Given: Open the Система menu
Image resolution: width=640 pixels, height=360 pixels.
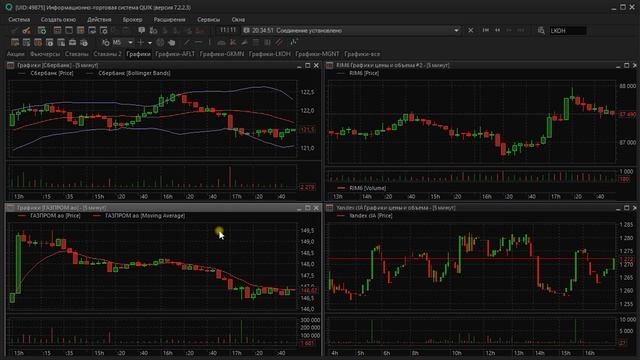Looking at the screenshot, I should [19, 20].
